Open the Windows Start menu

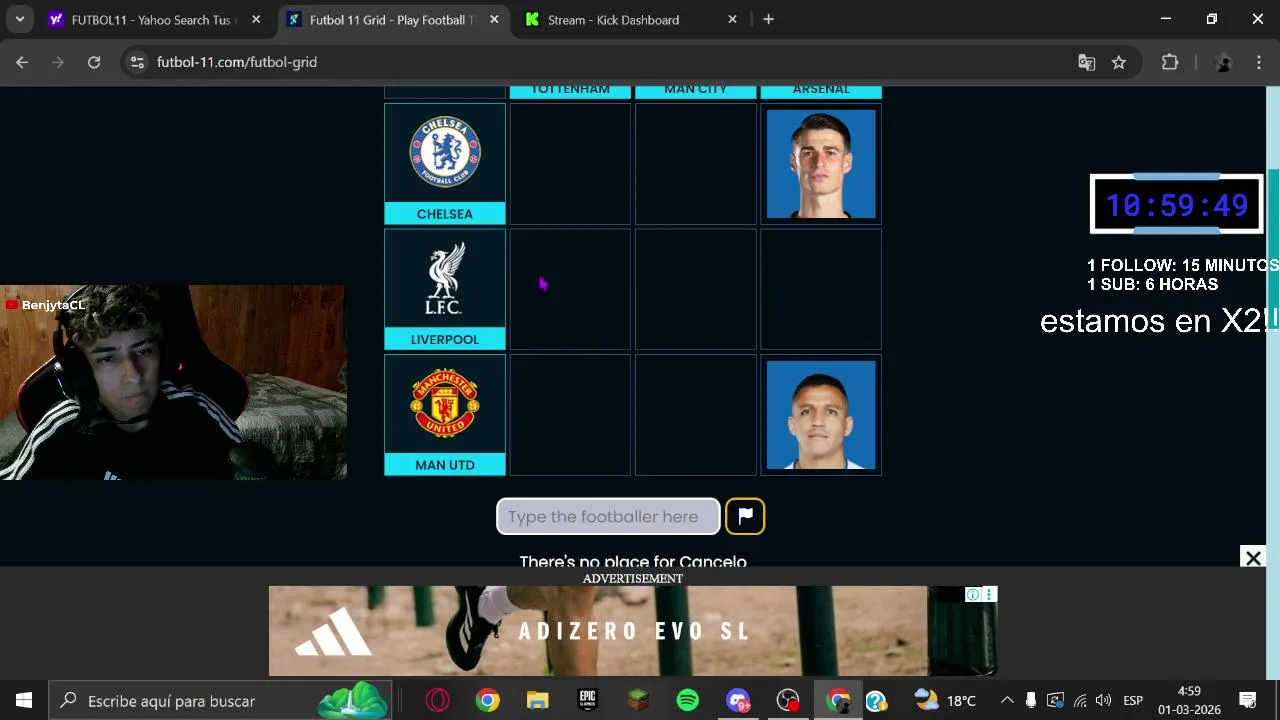24,701
